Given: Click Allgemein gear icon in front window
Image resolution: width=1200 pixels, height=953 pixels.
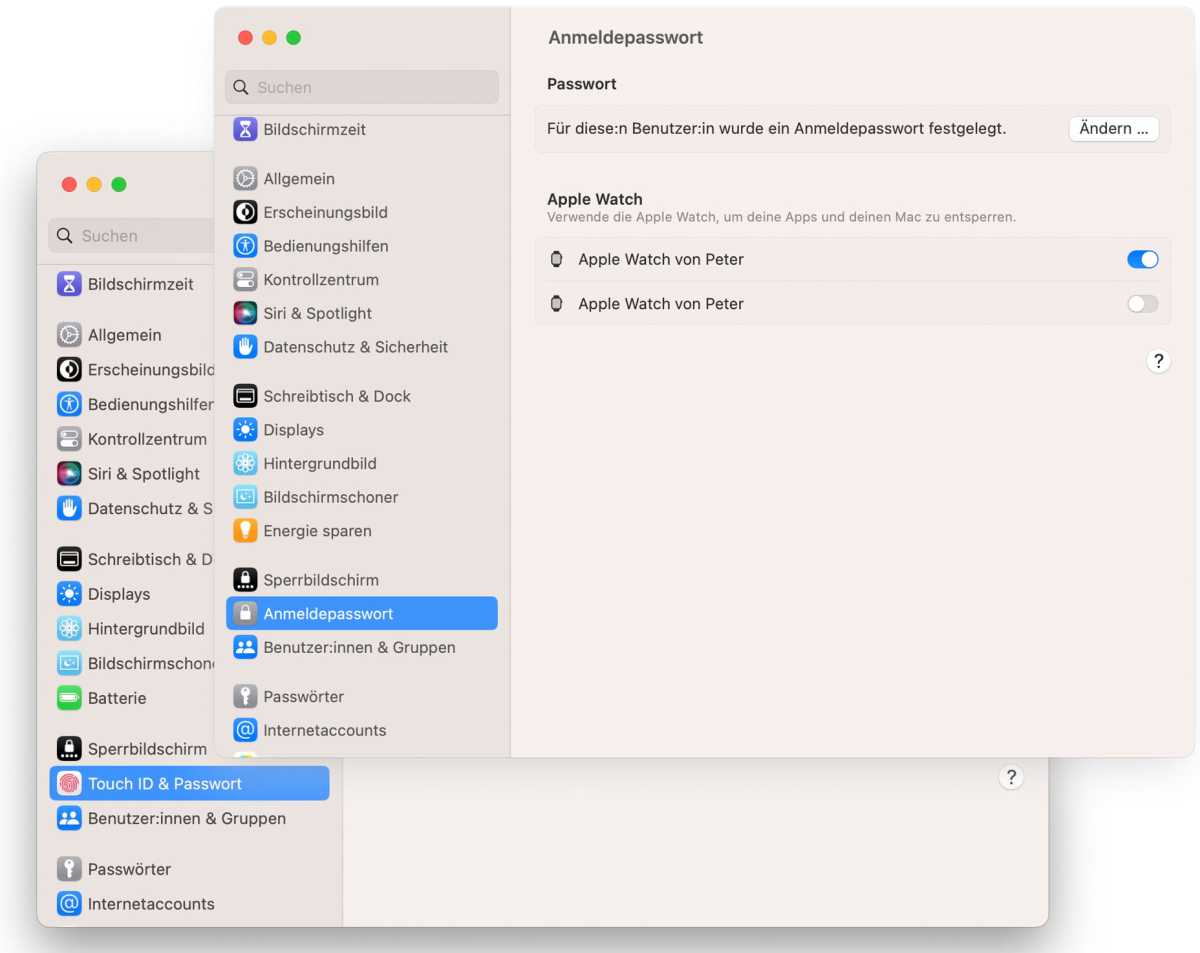Looking at the screenshot, I should (245, 179).
